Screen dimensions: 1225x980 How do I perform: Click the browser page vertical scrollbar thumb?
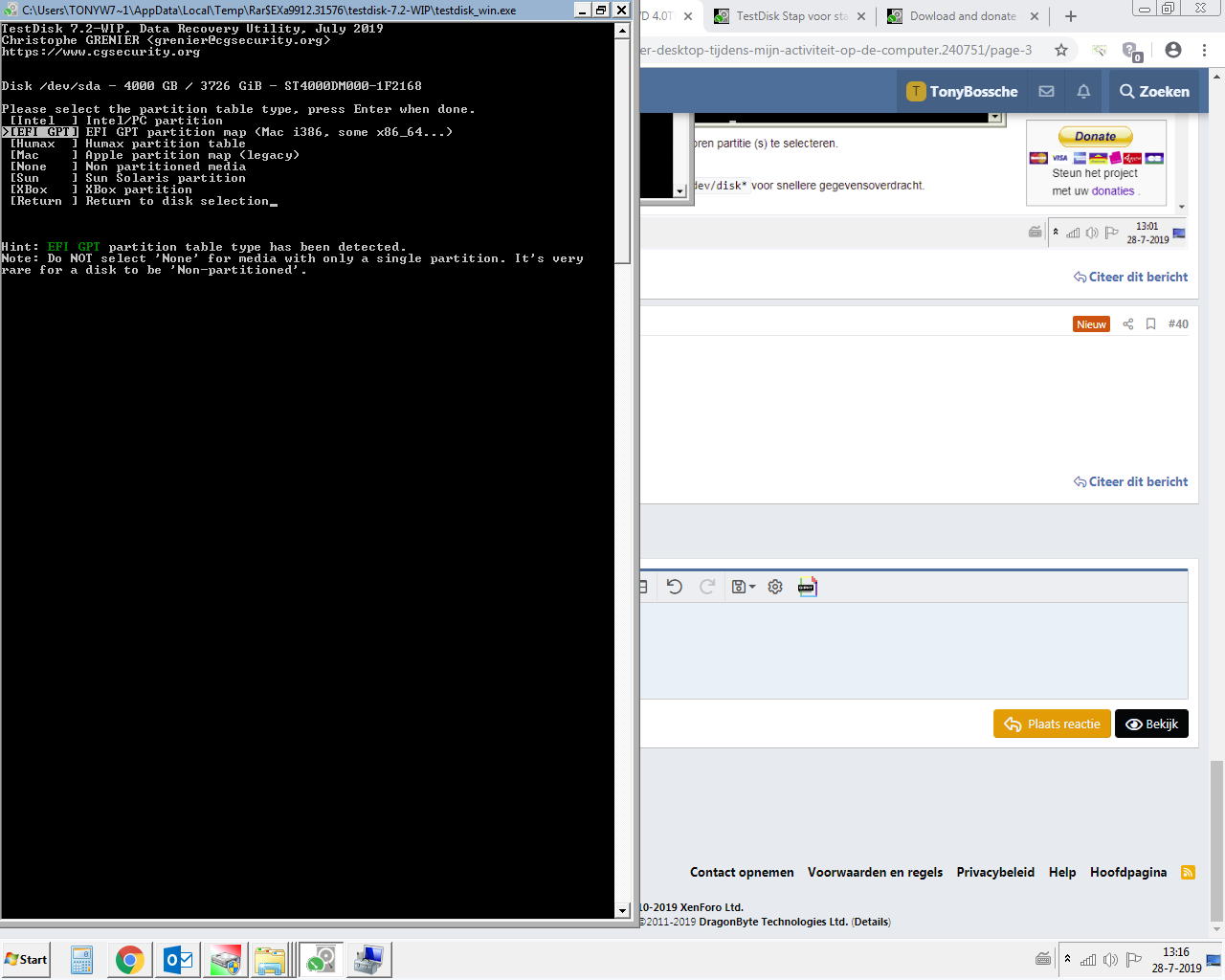pyautogui.click(x=1216, y=840)
